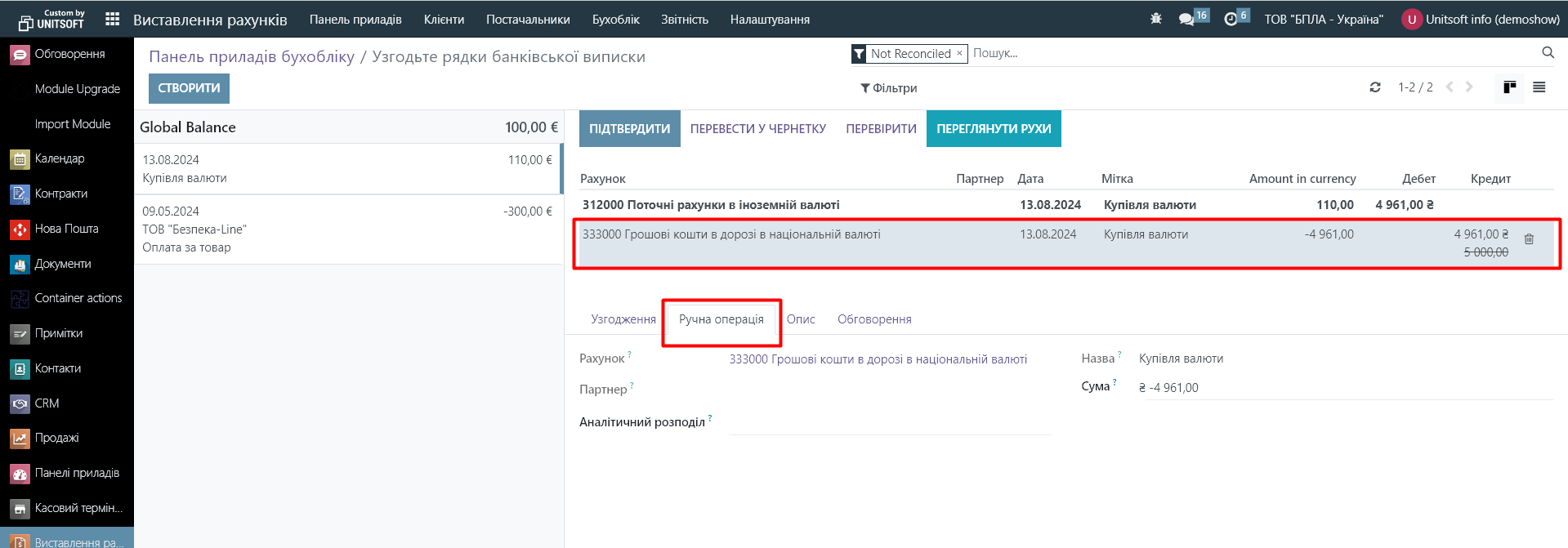Switch to kanban view icon
1568x548 pixels.
click(1509, 87)
